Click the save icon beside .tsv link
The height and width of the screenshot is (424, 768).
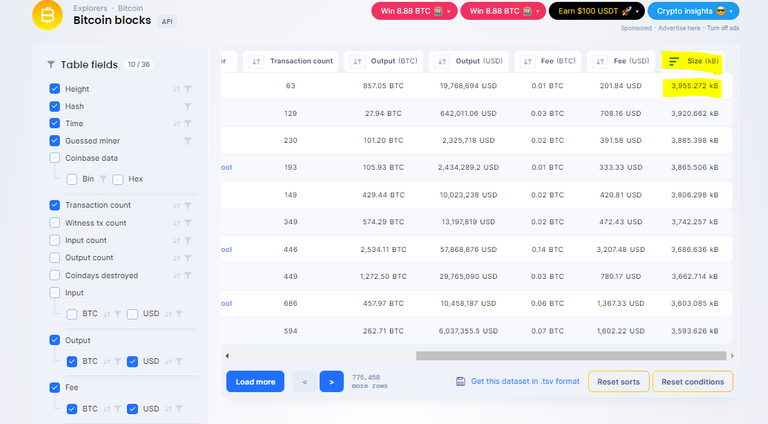tap(460, 381)
